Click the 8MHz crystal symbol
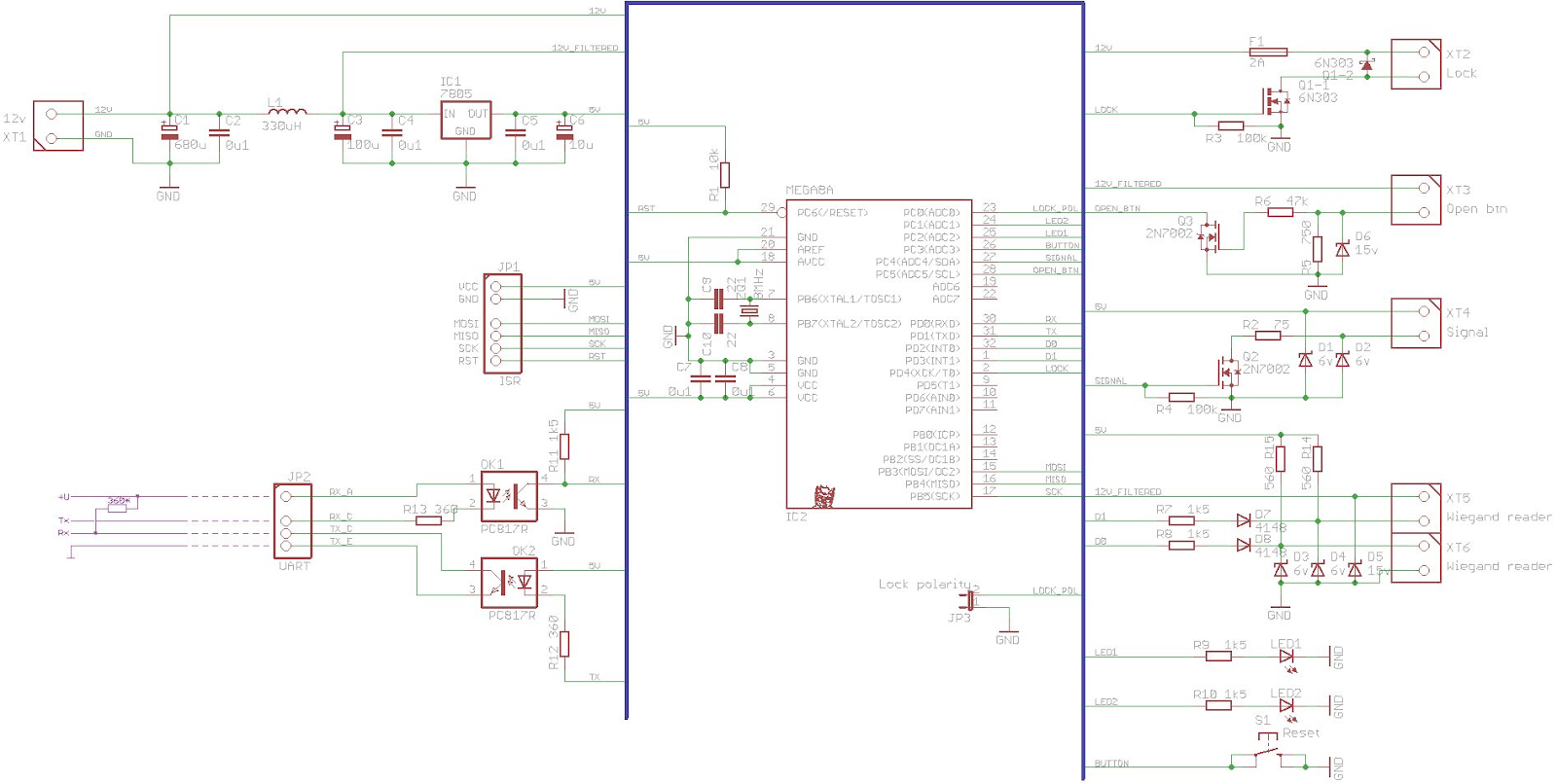Screen dimensions: 1557x784 click(x=748, y=311)
